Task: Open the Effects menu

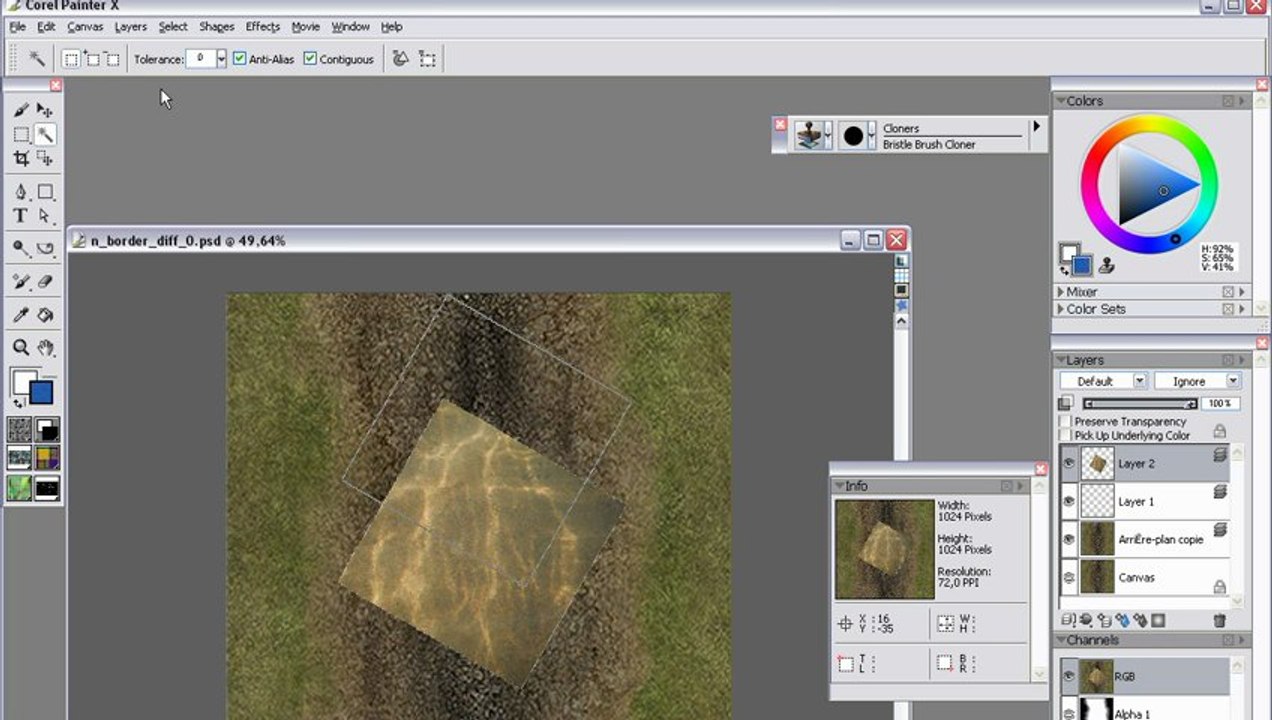Action: 262,27
